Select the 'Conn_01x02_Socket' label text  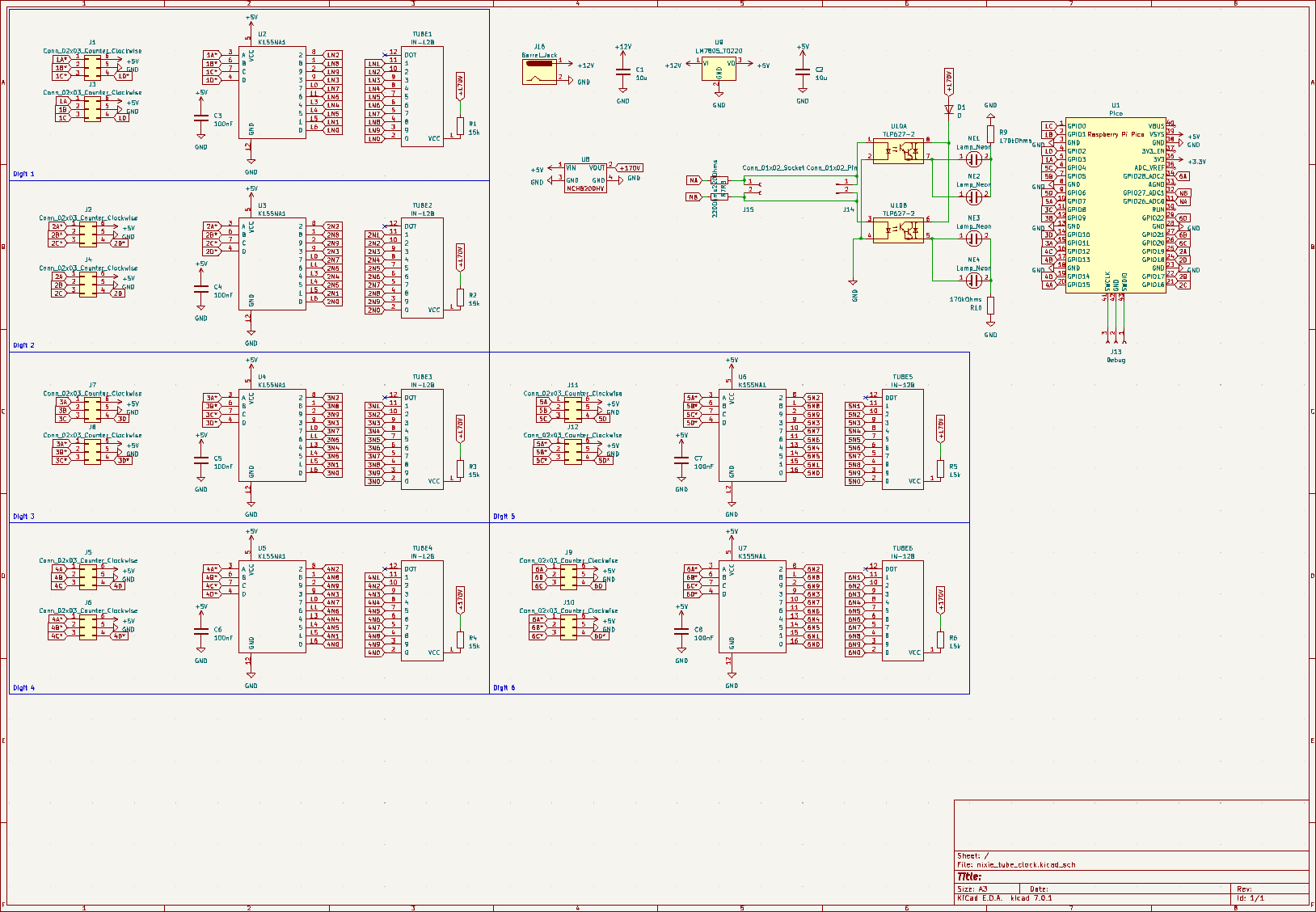[x=774, y=168]
